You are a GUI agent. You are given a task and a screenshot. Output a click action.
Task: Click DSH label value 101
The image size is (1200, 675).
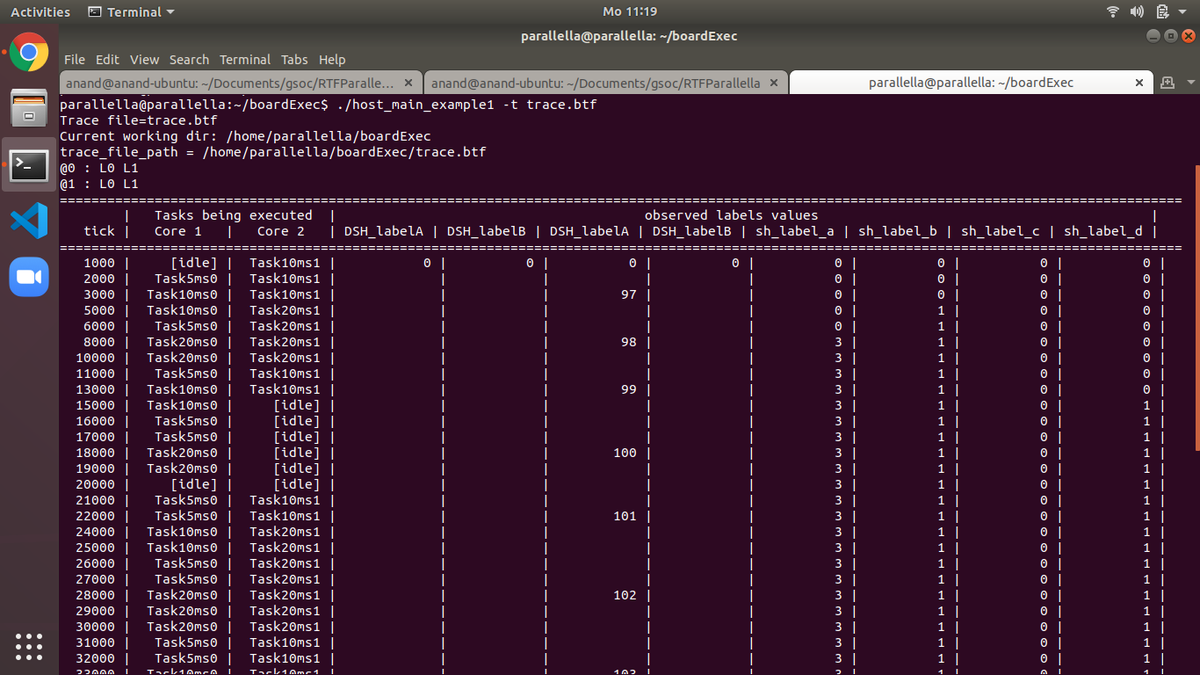(x=624, y=516)
